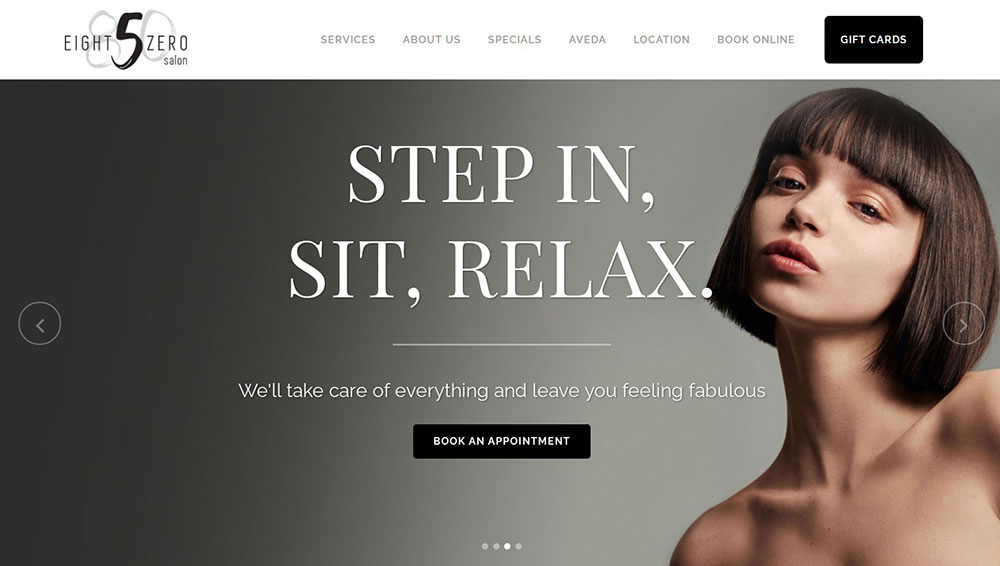Click the active third carousel dot
This screenshot has width=1000, height=566.
coord(507,546)
